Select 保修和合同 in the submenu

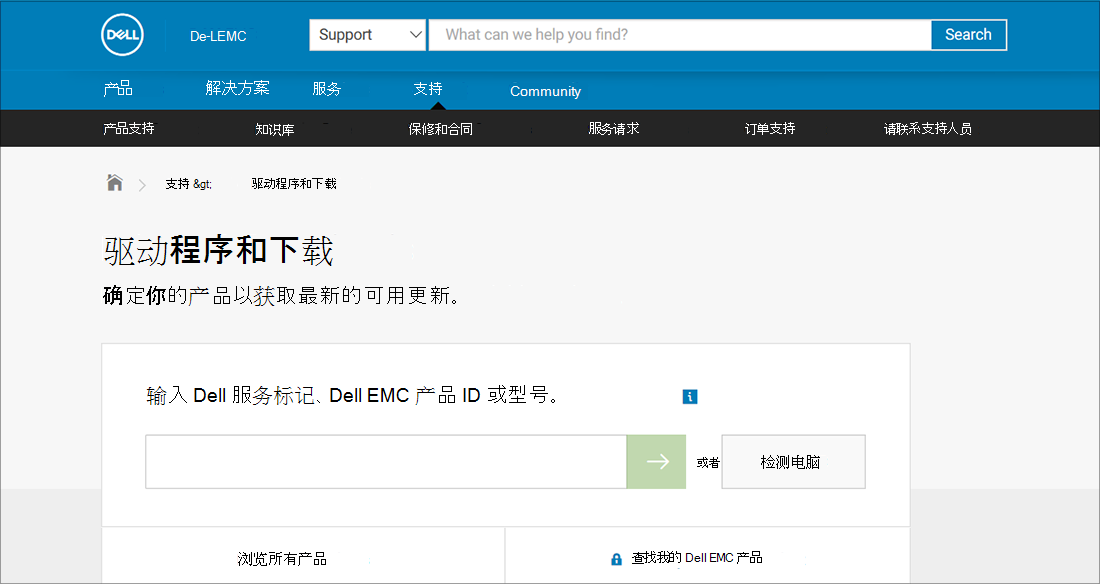click(441, 129)
